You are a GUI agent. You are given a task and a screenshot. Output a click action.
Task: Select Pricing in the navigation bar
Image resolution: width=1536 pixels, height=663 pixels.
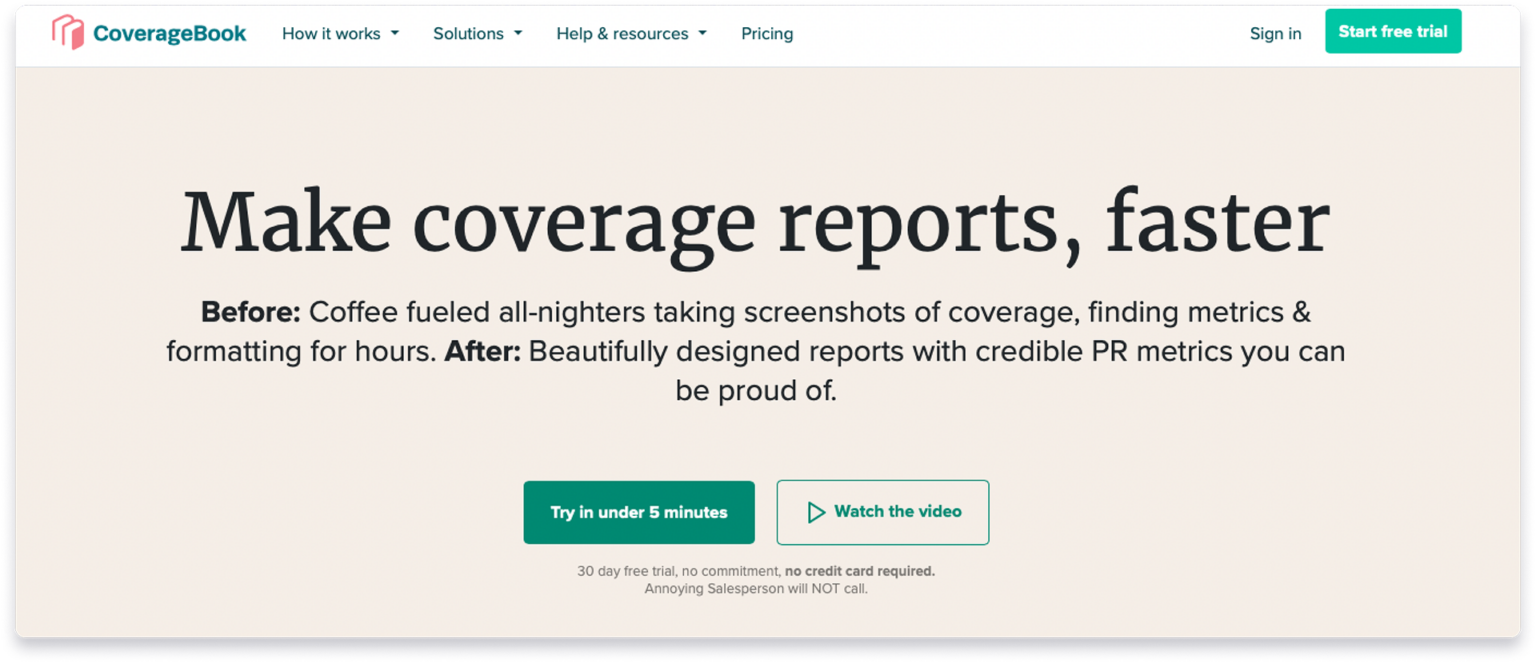766,33
